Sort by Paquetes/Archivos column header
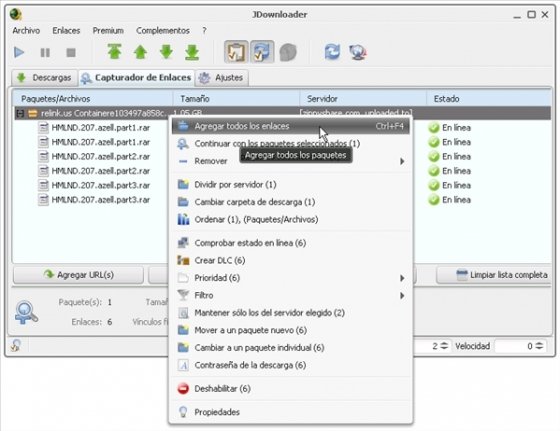This screenshot has width=560, height=431. 93,99
